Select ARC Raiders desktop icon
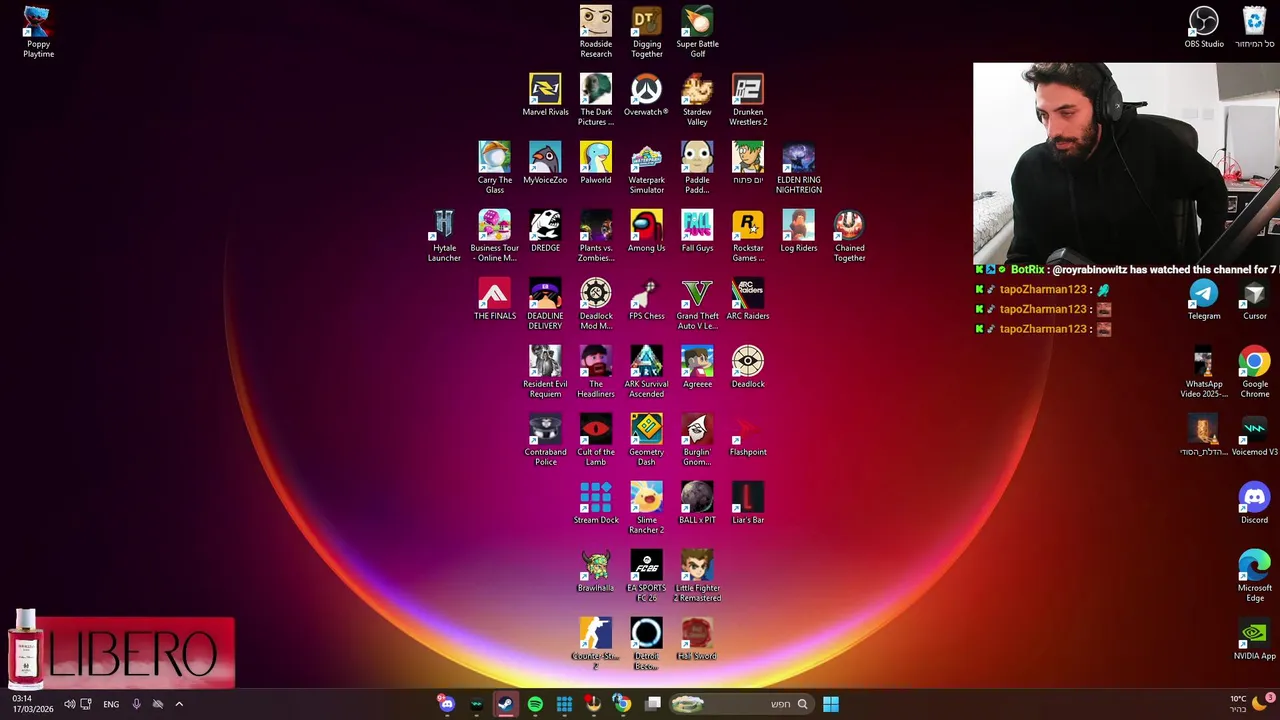Image resolution: width=1280 pixels, height=720 pixels. point(748,299)
